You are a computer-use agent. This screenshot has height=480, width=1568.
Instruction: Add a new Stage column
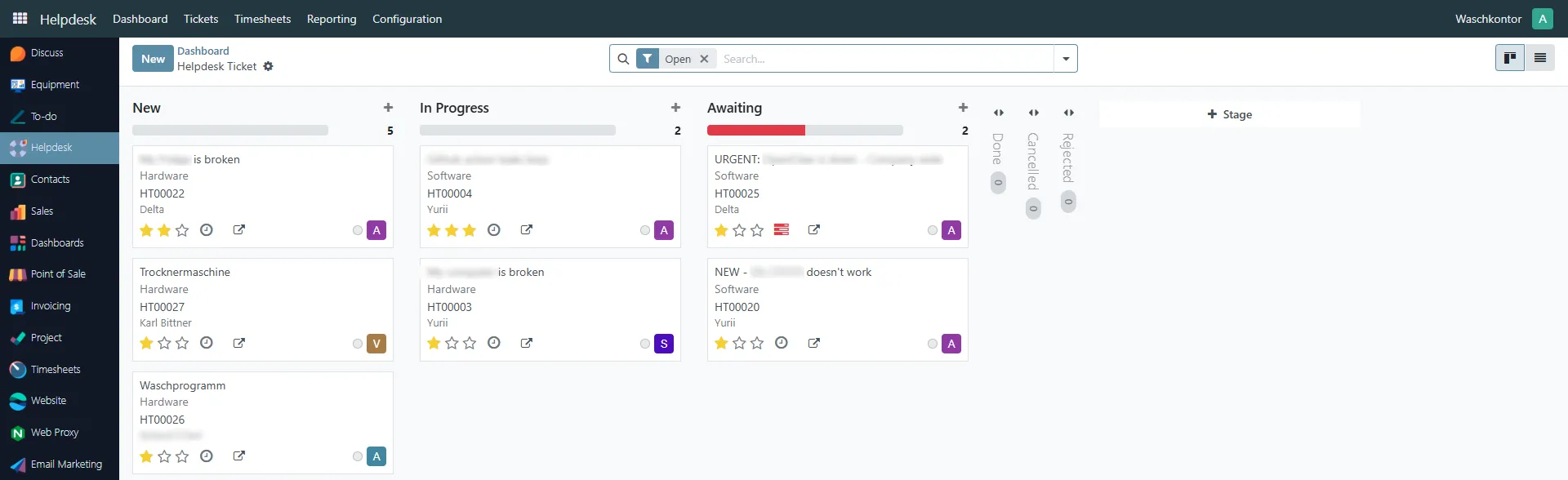pos(1229,114)
